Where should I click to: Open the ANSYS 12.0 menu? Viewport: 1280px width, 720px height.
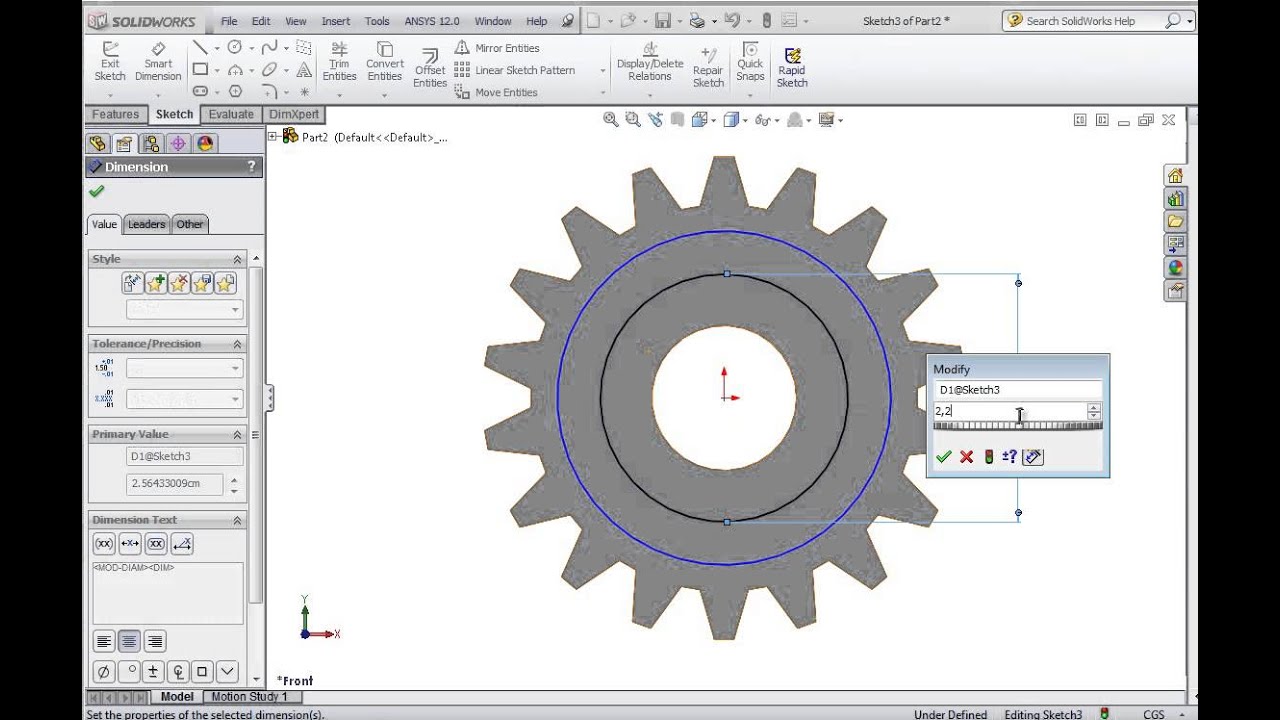tap(432, 21)
